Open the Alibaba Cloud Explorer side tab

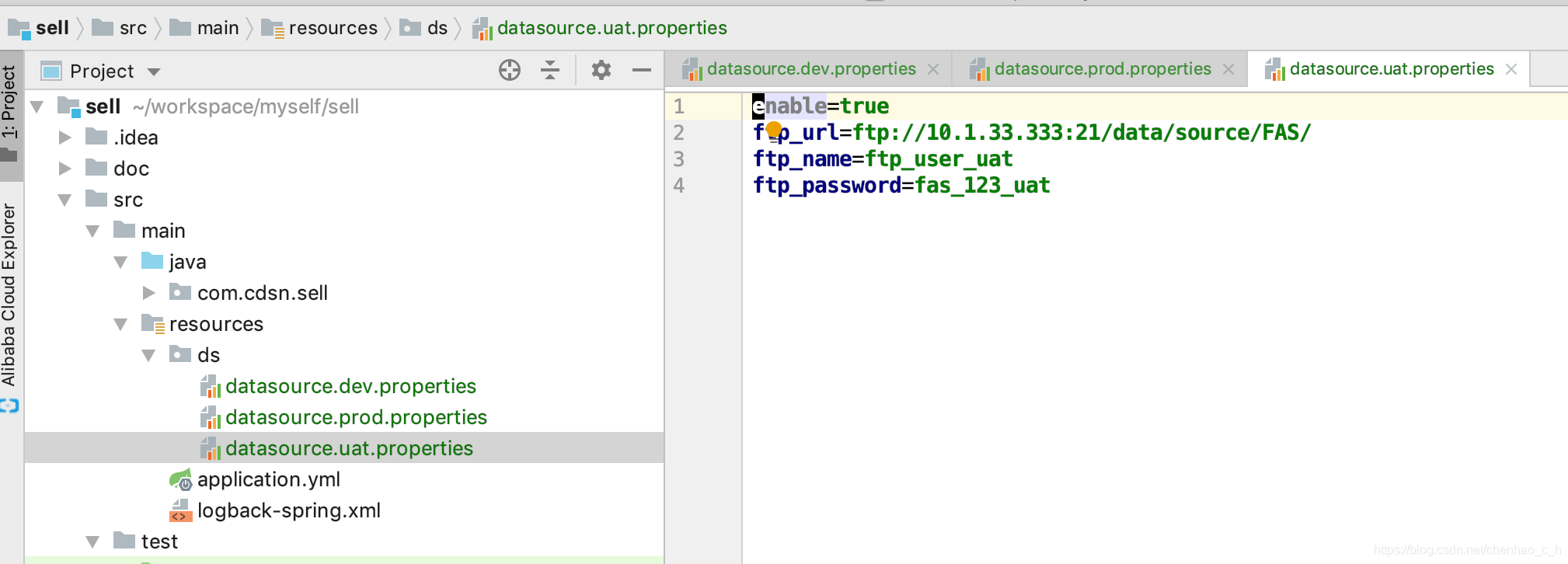(9, 294)
